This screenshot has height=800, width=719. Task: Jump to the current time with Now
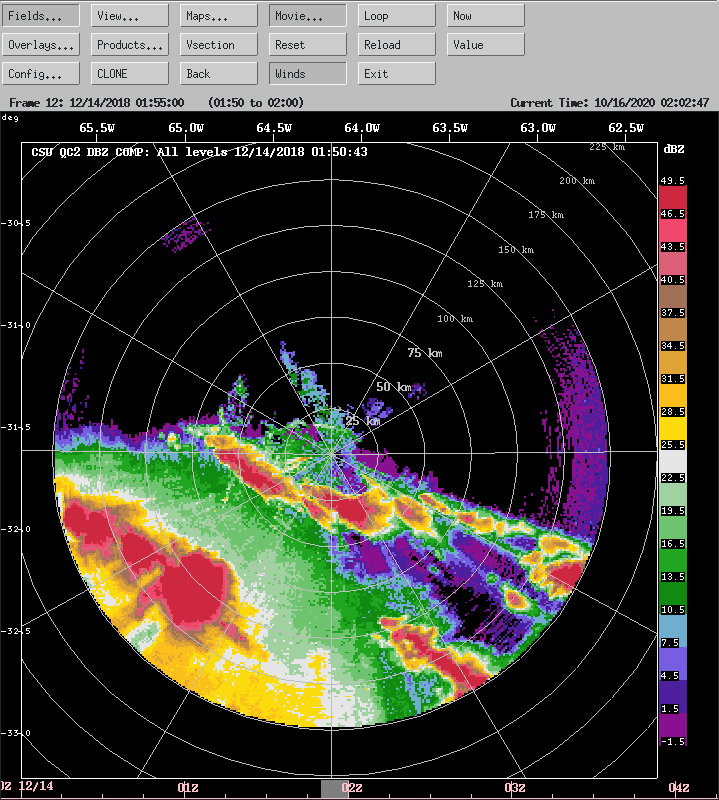485,16
